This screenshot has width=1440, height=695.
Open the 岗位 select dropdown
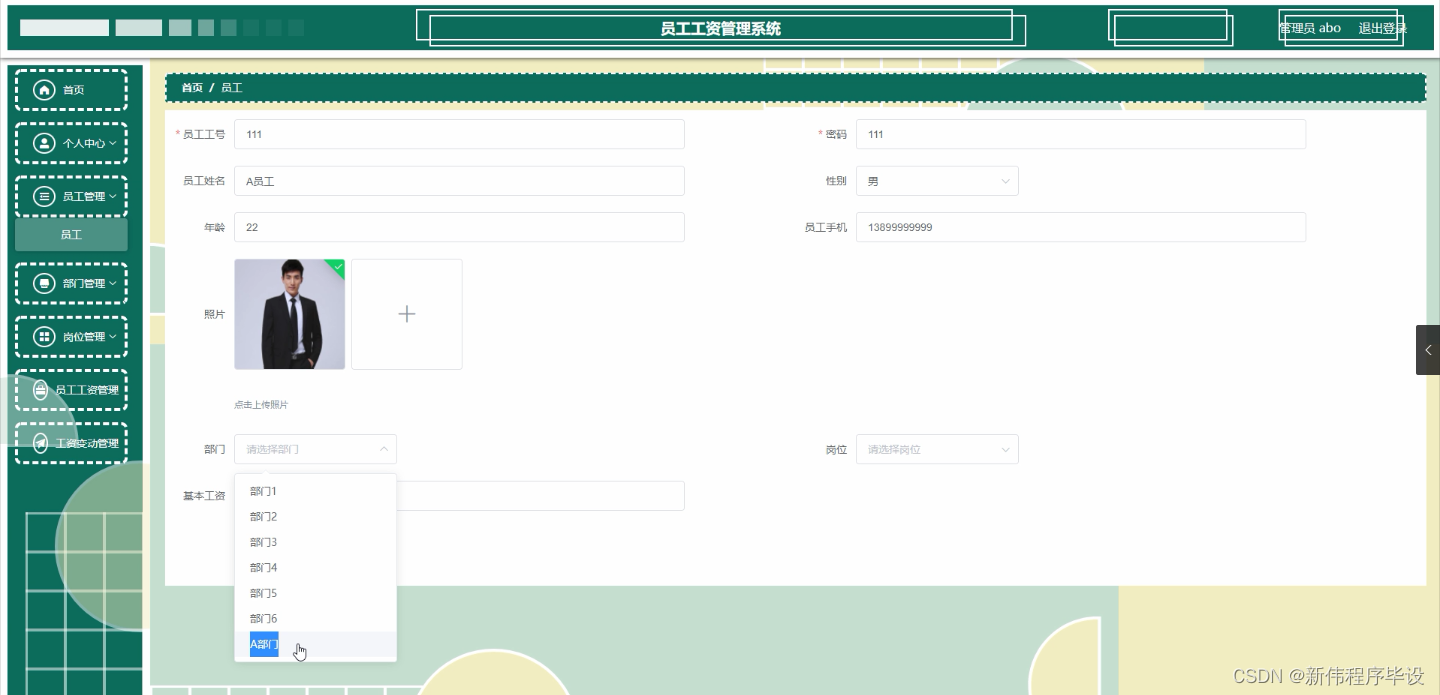(x=937, y=449)
